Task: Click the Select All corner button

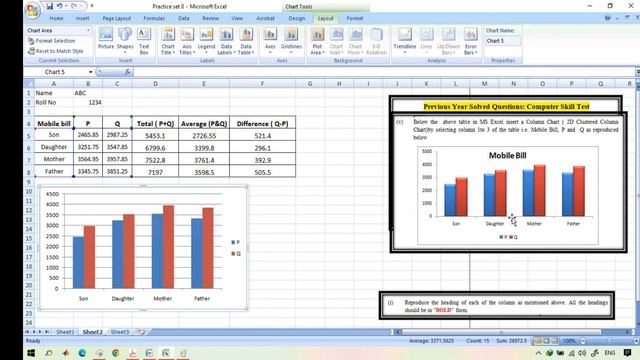Action: point(29,84)
